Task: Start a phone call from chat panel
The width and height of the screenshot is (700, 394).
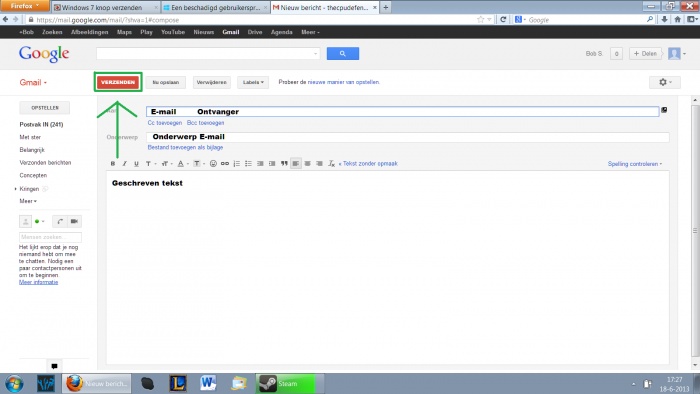Action: (60, 221)
